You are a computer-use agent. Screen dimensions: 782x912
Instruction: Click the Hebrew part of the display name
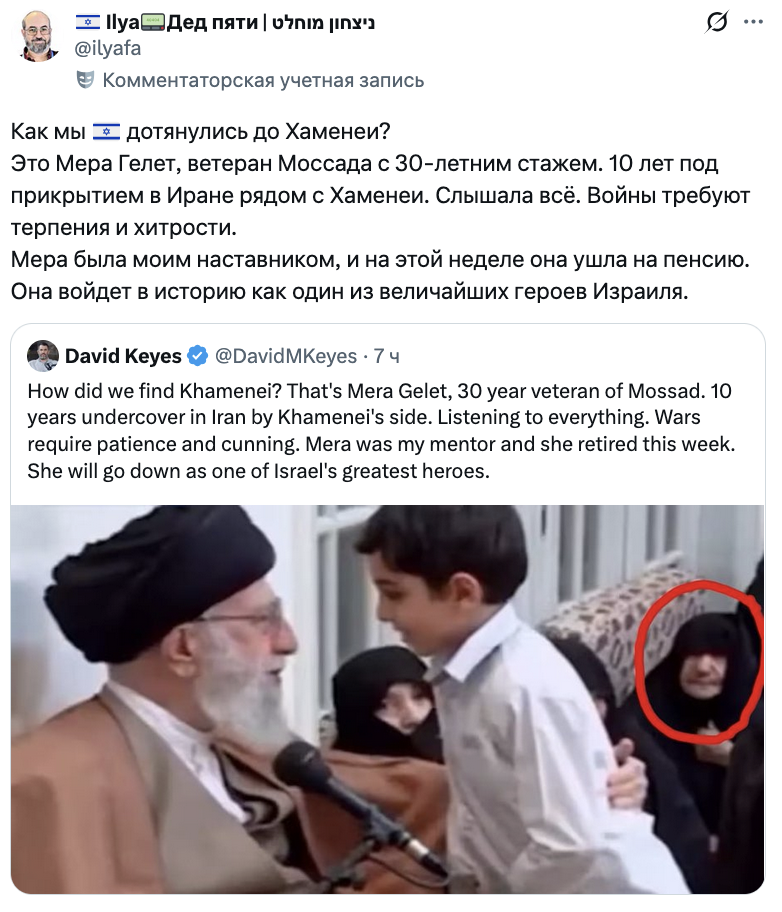point(324,23)
